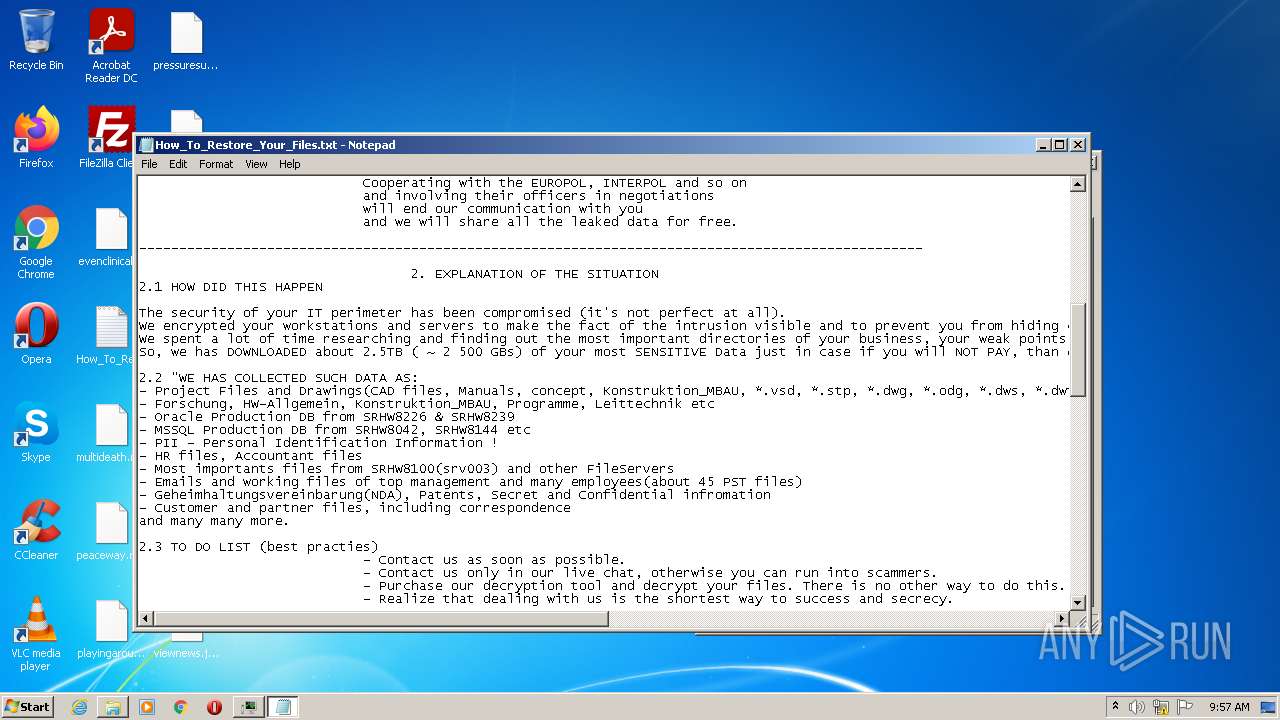Switch to the Notepad taskbar button
Viewport: 1280px width, 720px height.
[x=282, y=707]
